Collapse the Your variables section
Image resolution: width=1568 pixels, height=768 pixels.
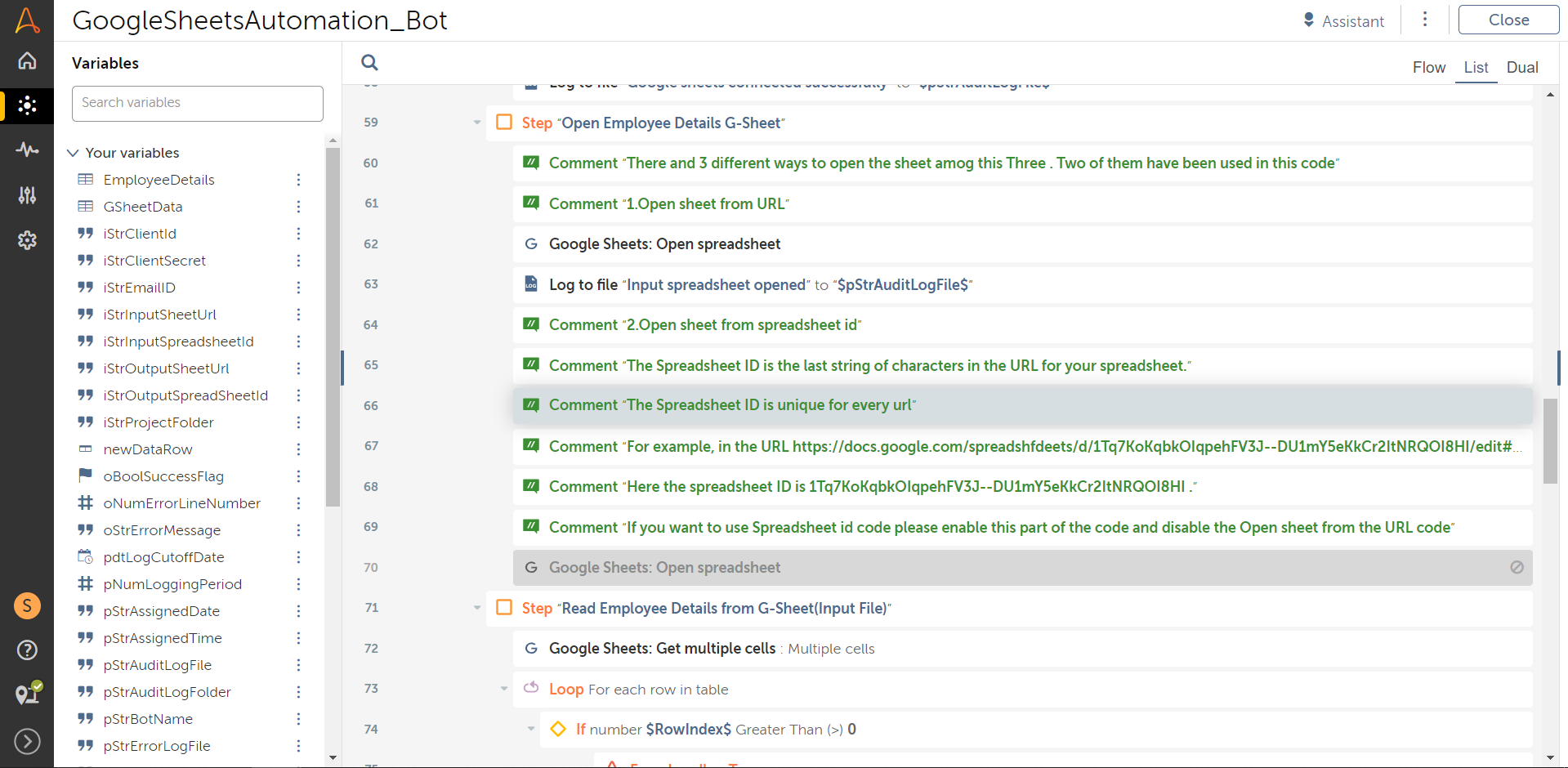(73, 153)
